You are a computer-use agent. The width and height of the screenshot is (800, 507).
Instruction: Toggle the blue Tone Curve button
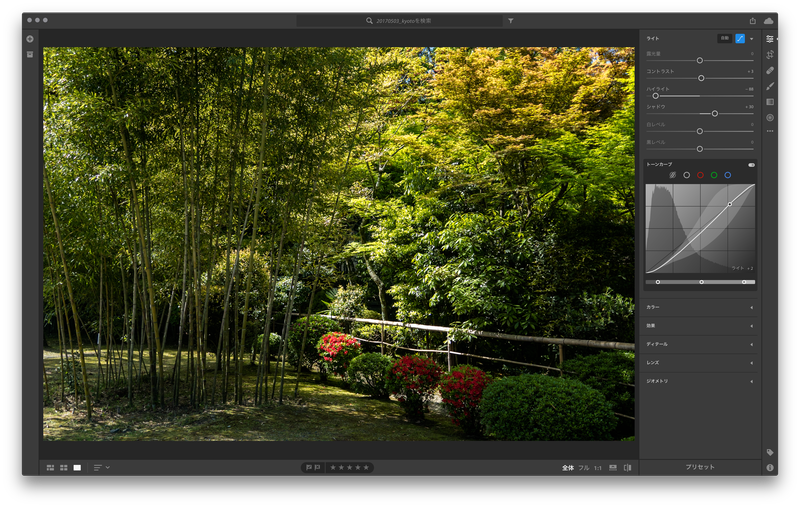point(740,39)
